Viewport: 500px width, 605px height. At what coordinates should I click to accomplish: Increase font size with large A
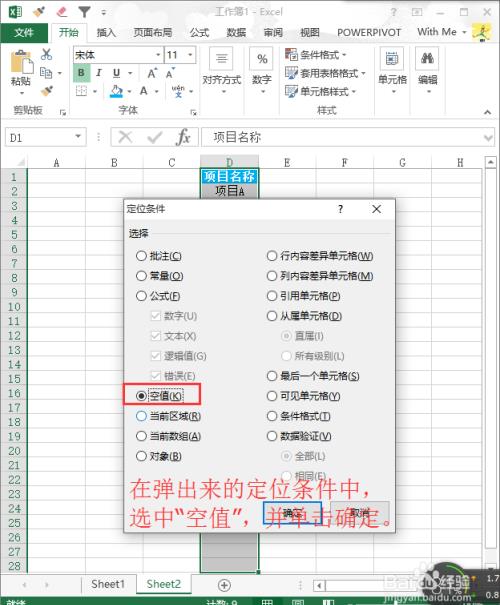pos(152,73)
